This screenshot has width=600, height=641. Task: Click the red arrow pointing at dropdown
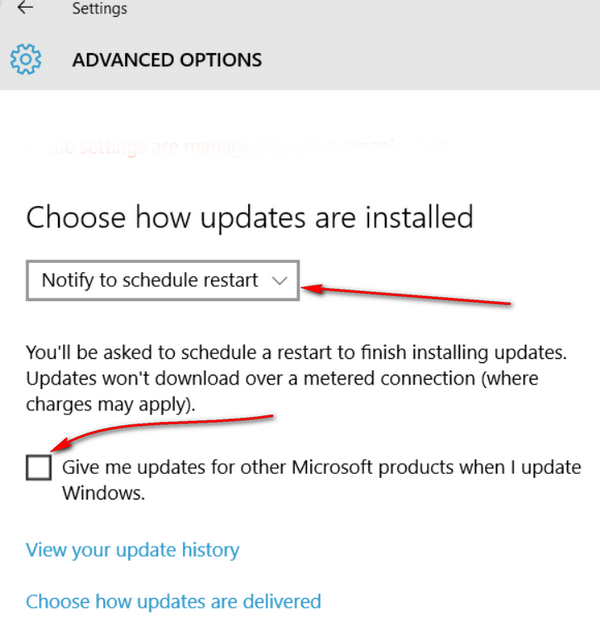click(406, 295)
